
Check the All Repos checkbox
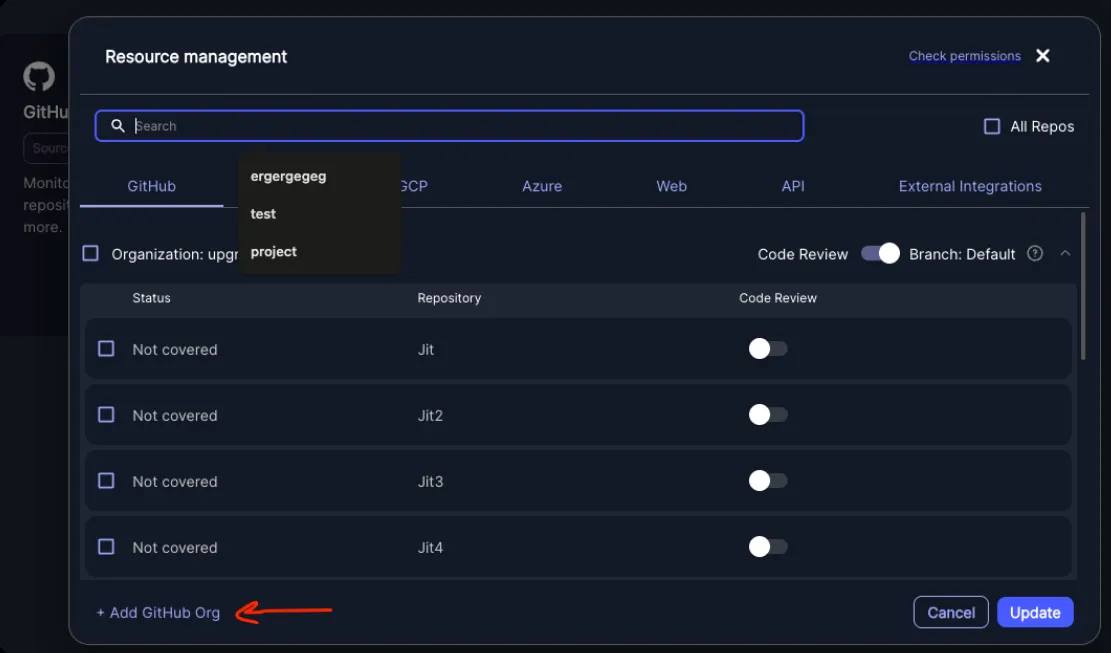click(x=992, y=127)
